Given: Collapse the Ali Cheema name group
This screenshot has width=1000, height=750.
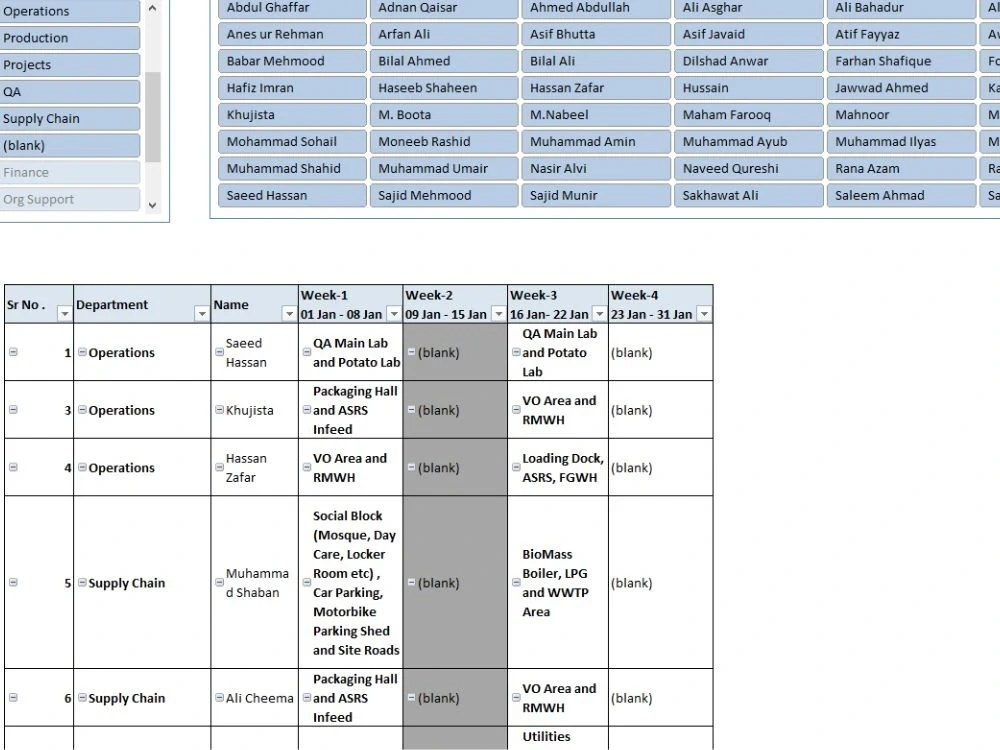Looking at the screenshot, I should [x=219, y=698].
